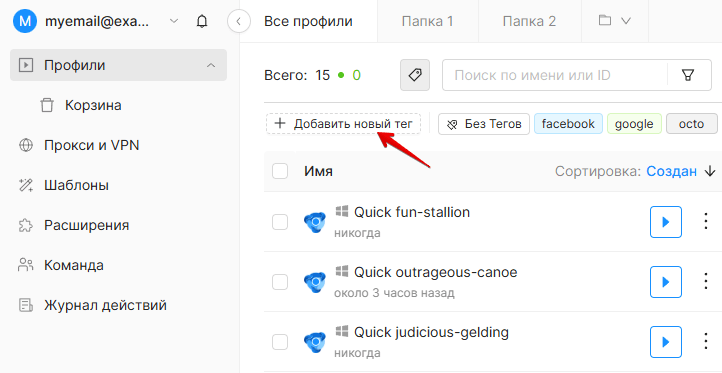The image size is (722, 373).
Task: Click the Quick fun-stallion profile name
Action: click(412, 212)
